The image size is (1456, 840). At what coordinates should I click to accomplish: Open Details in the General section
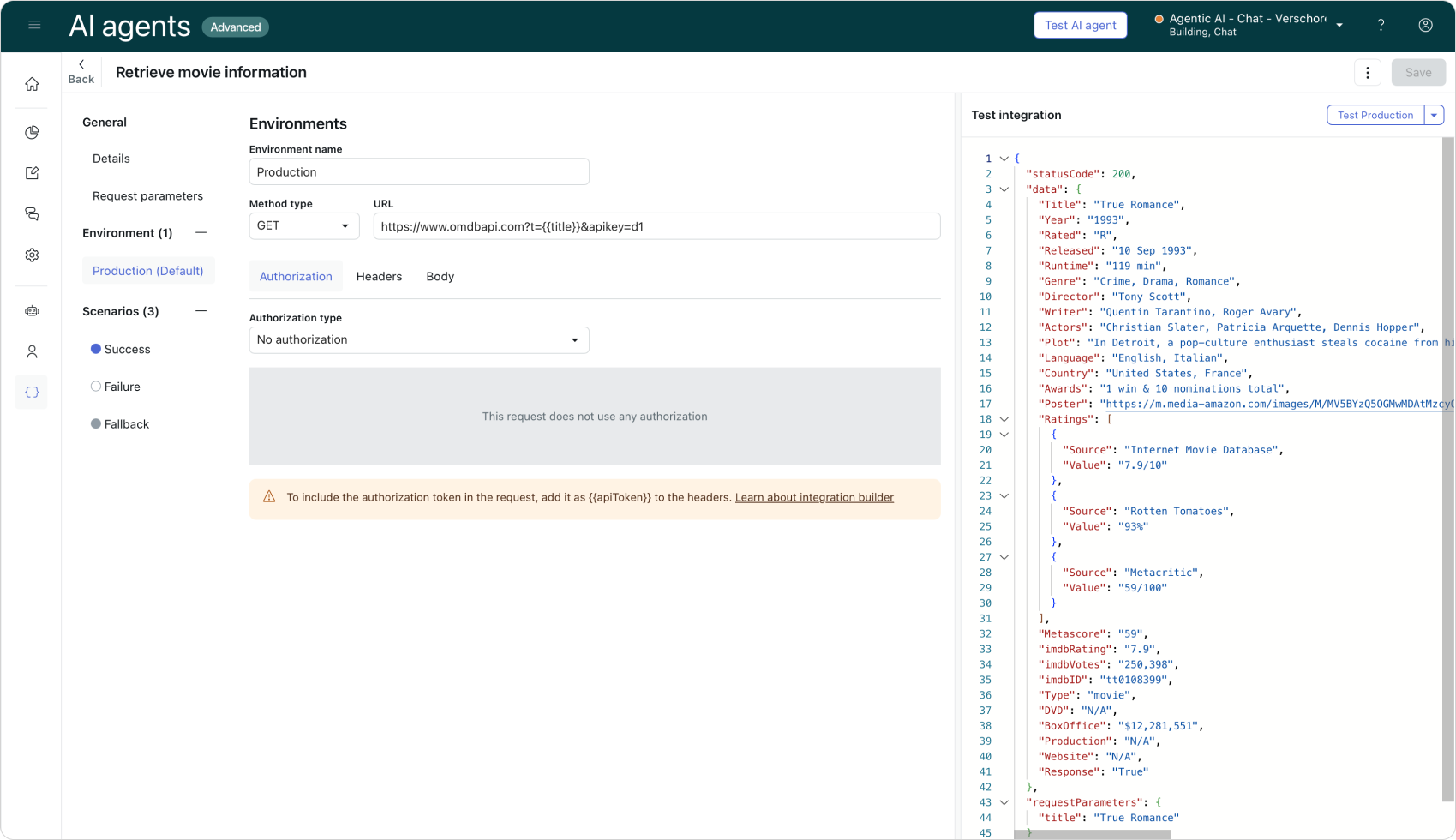pyautogui.click(x=111, y=159)
